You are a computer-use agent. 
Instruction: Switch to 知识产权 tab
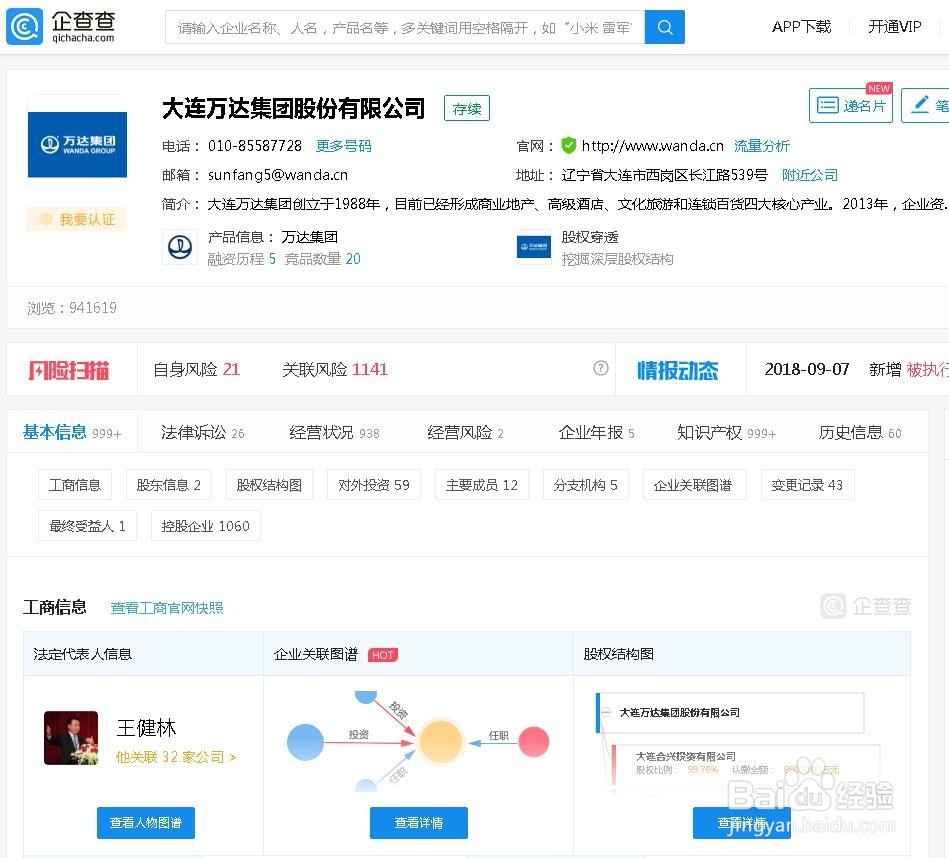coord(726,433)
